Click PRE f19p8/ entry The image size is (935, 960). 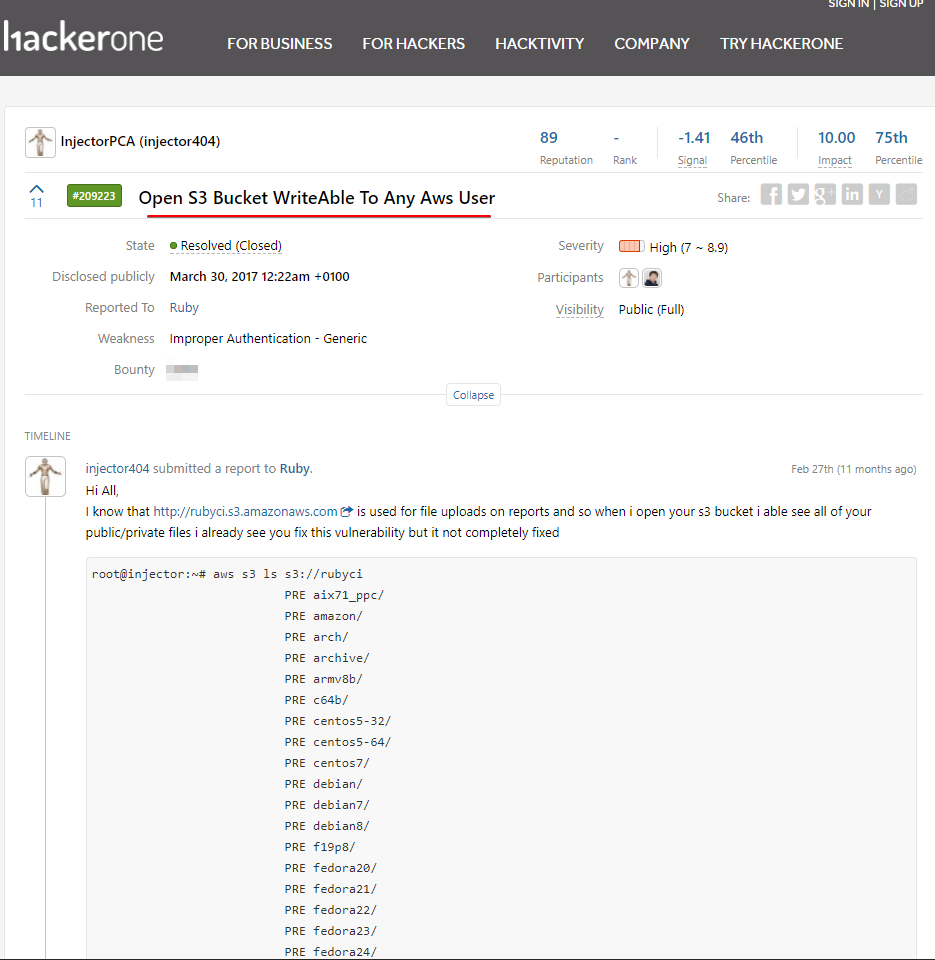320,847
